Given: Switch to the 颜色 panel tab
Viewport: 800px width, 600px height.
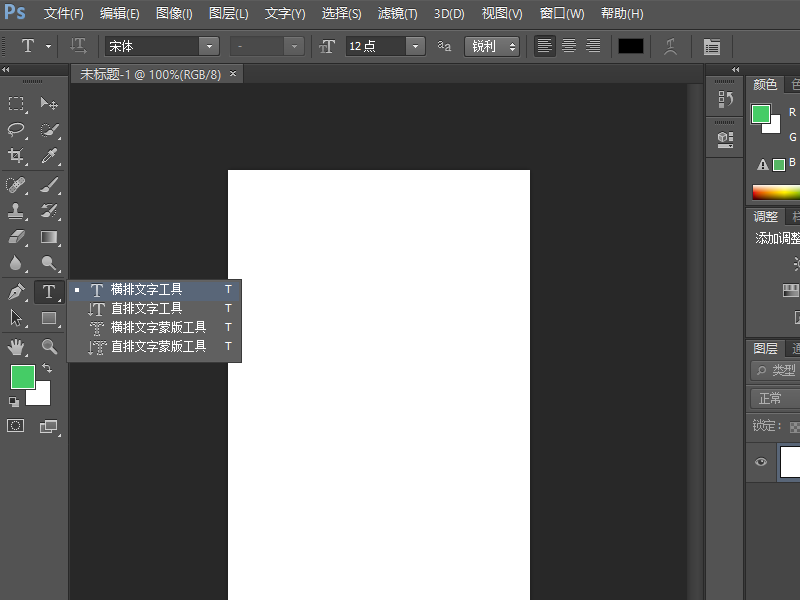Looking at the screenshot, I should (x=765, y=84).
